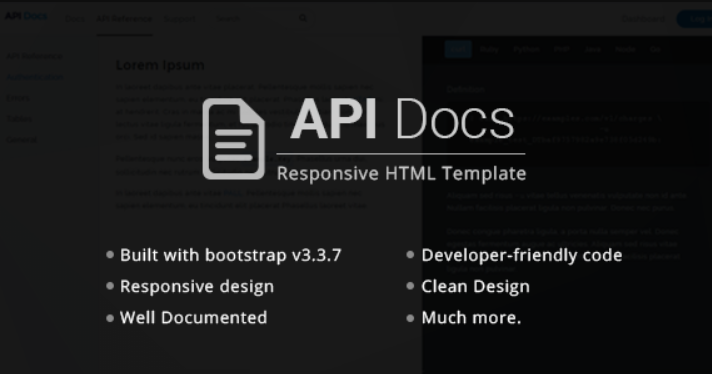The image size is (712, 374).
Task: Click the large 'API Docs' title text
Action: click(x=402, y=118)
